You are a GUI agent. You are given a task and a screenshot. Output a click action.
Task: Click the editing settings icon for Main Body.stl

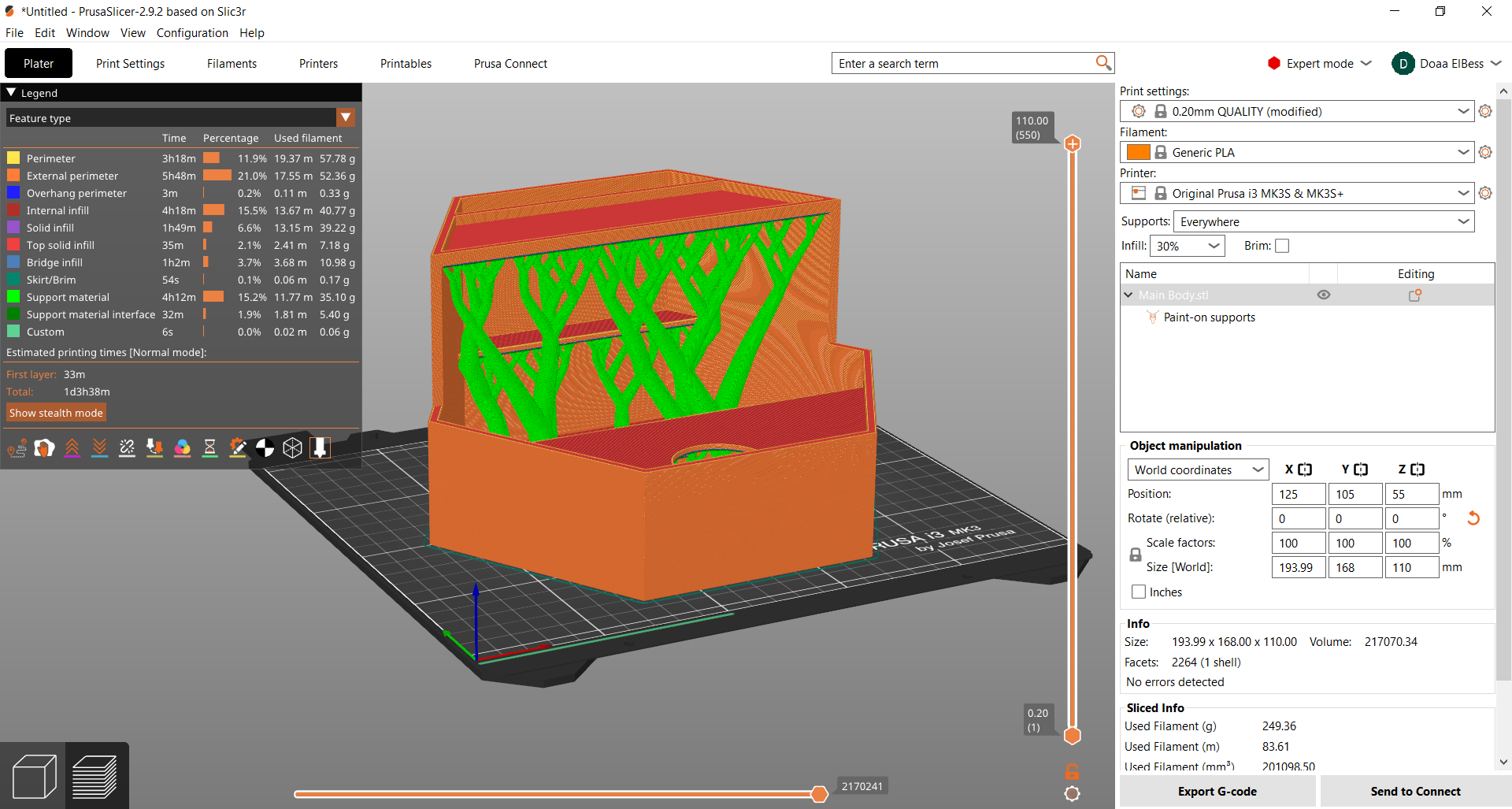[1415, 295]
